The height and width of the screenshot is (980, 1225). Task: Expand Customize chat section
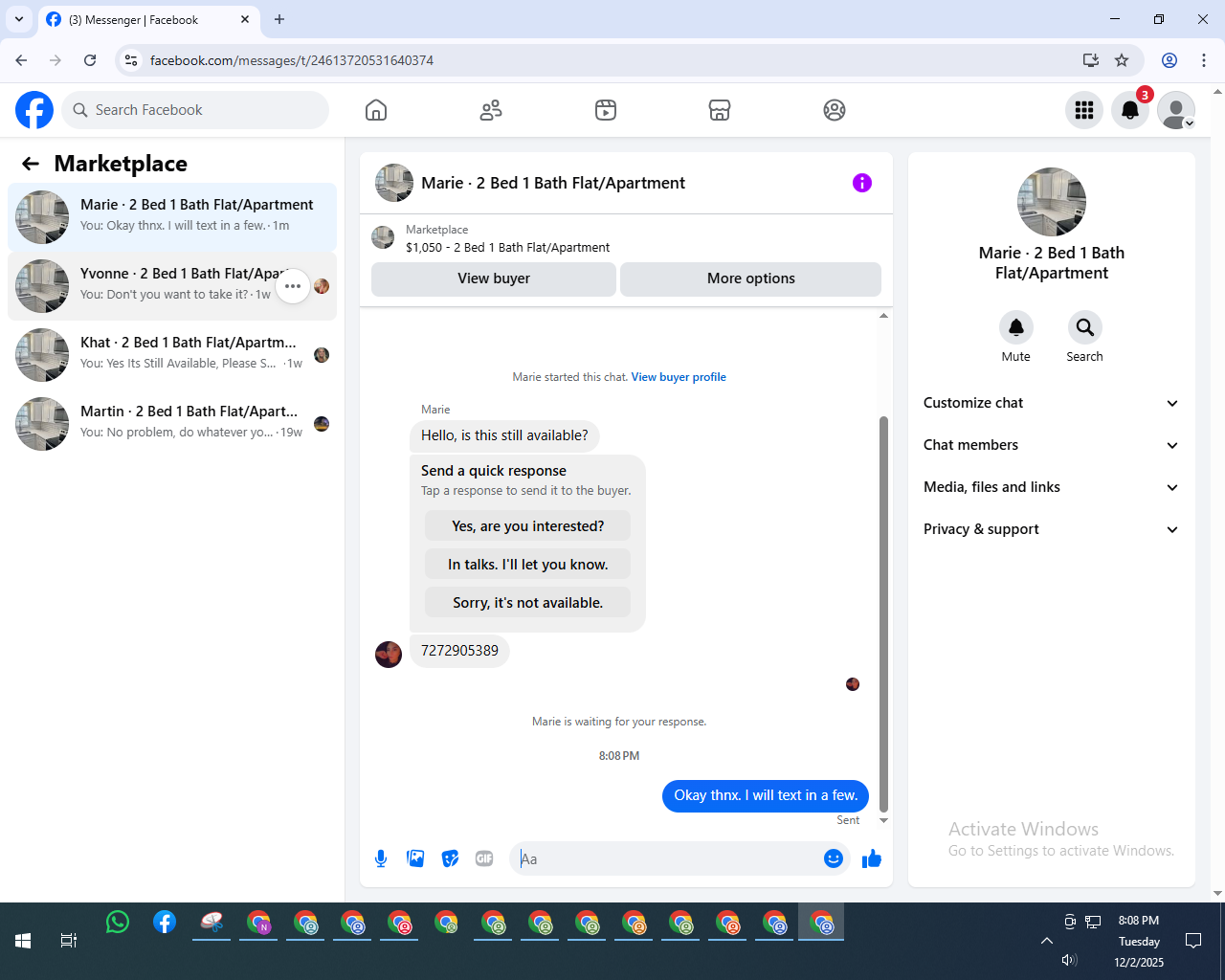(1052, 403)
